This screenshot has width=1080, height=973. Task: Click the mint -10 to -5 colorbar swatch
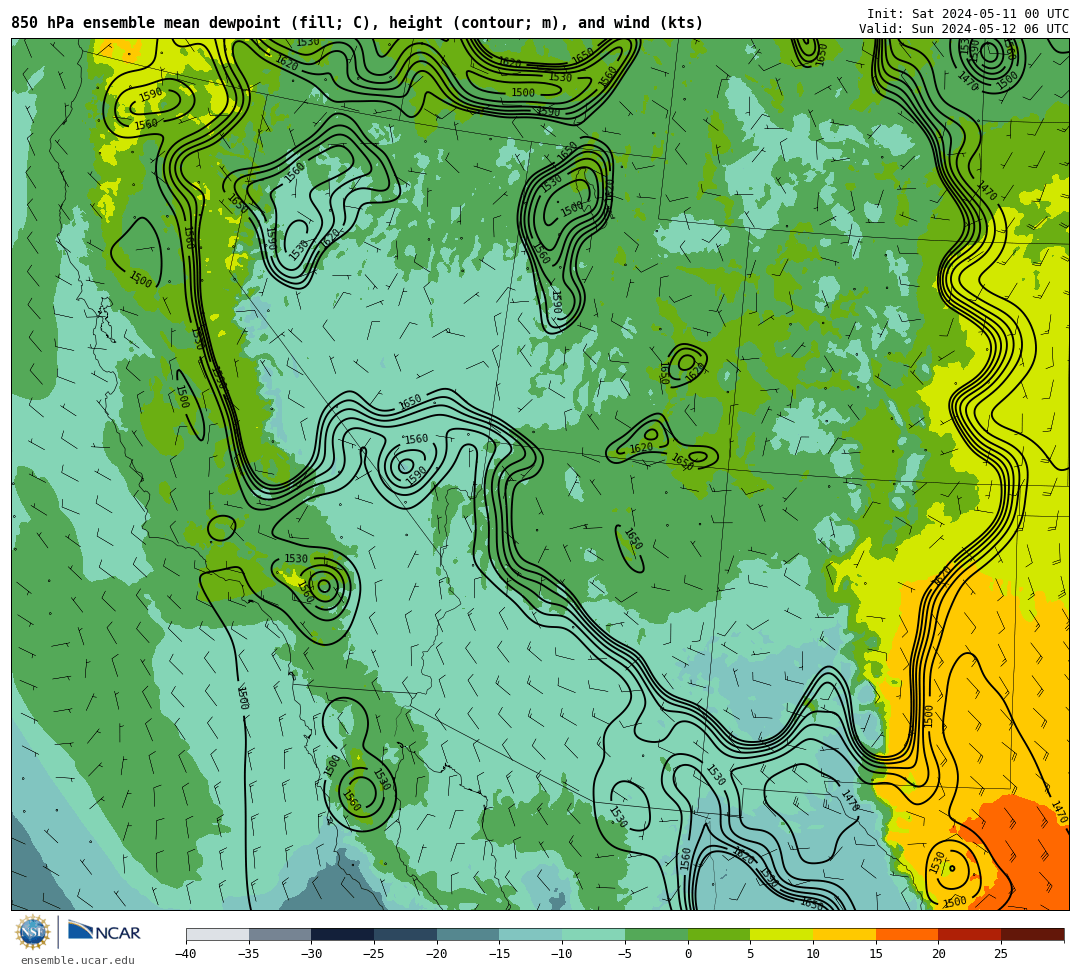pyautogui.click(x=593, y=934)
